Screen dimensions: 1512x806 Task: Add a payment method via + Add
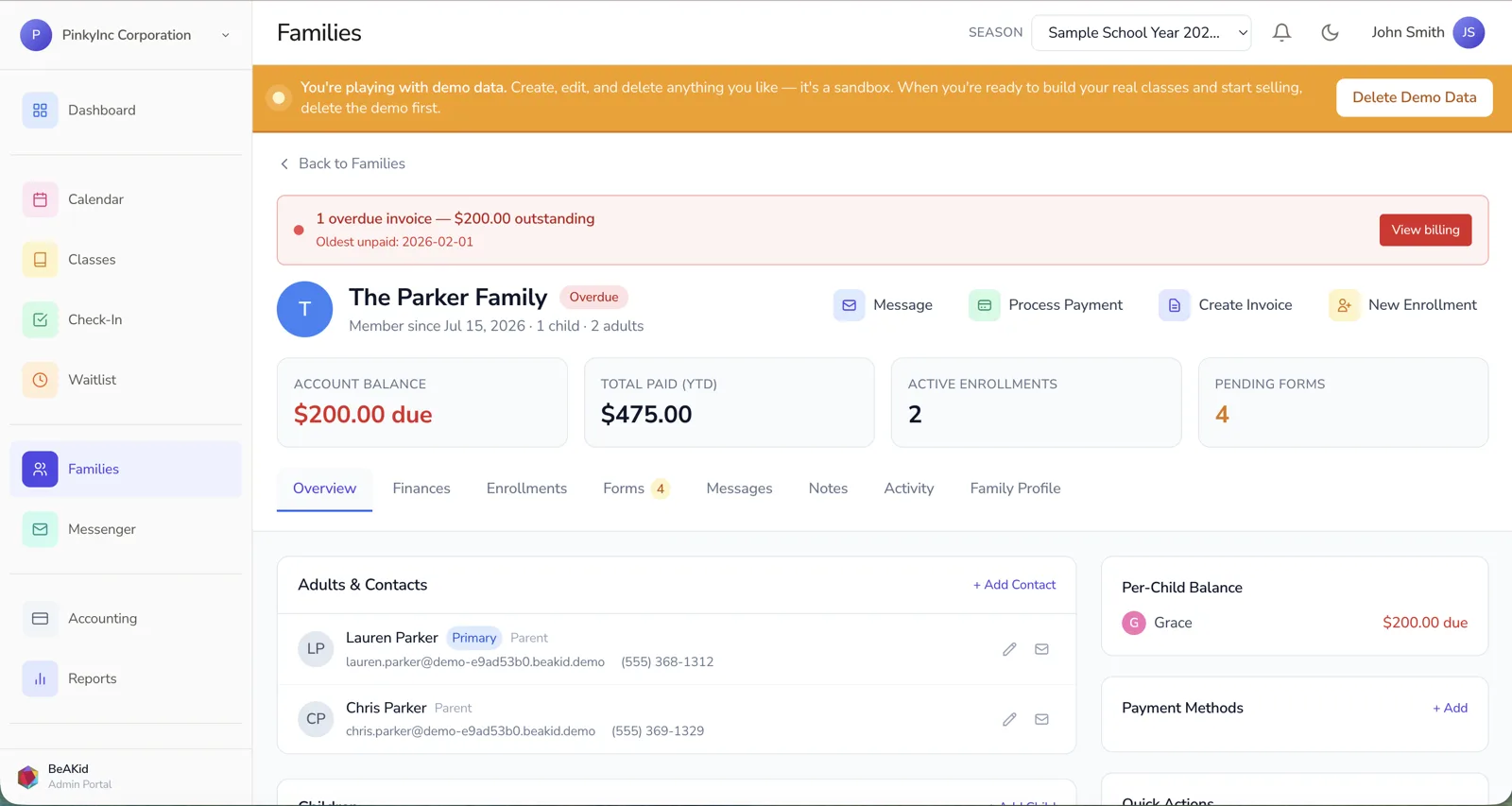pyautogui.click(x=1450, y=708)
